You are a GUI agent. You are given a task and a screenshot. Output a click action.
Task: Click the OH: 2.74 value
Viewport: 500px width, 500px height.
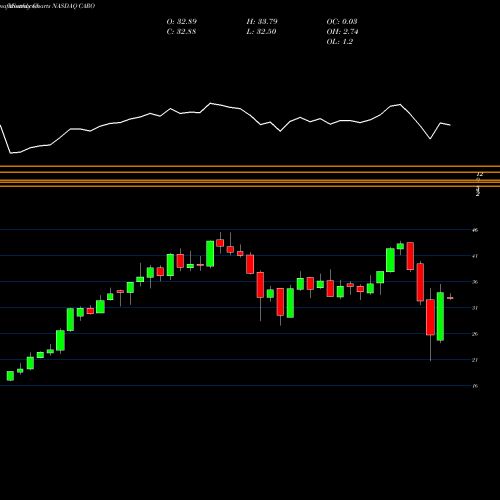click(342, 32)
